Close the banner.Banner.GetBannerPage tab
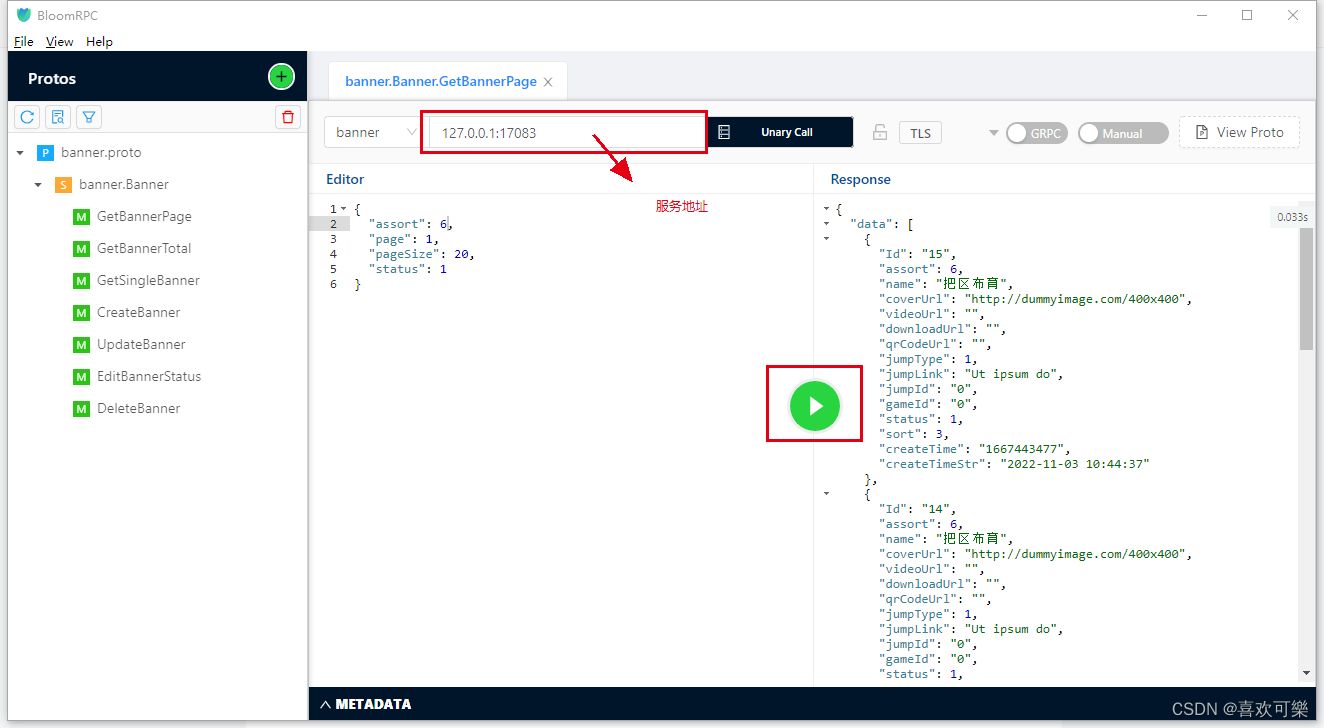 click(548, 82)
